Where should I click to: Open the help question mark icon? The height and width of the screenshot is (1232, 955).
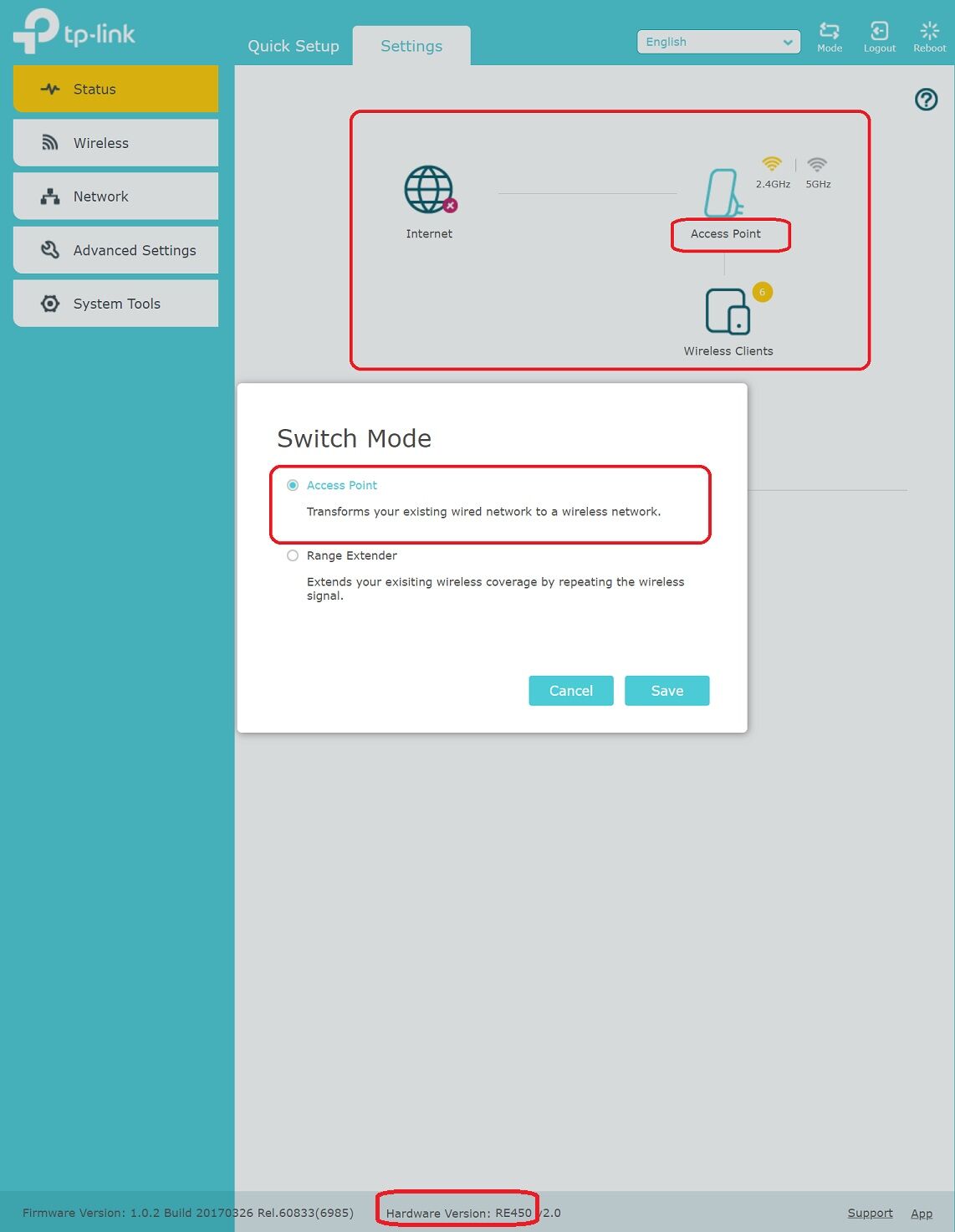[x=926, y=100]
